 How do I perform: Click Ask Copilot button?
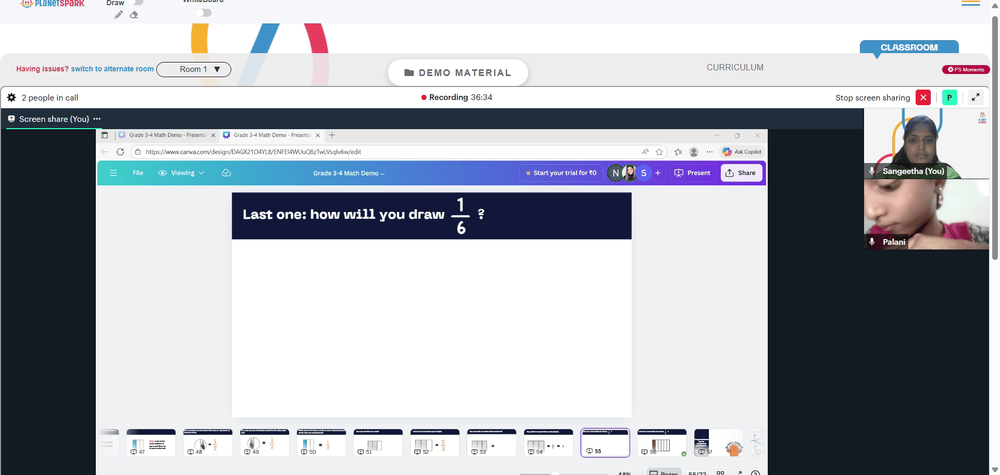[742, 152]
